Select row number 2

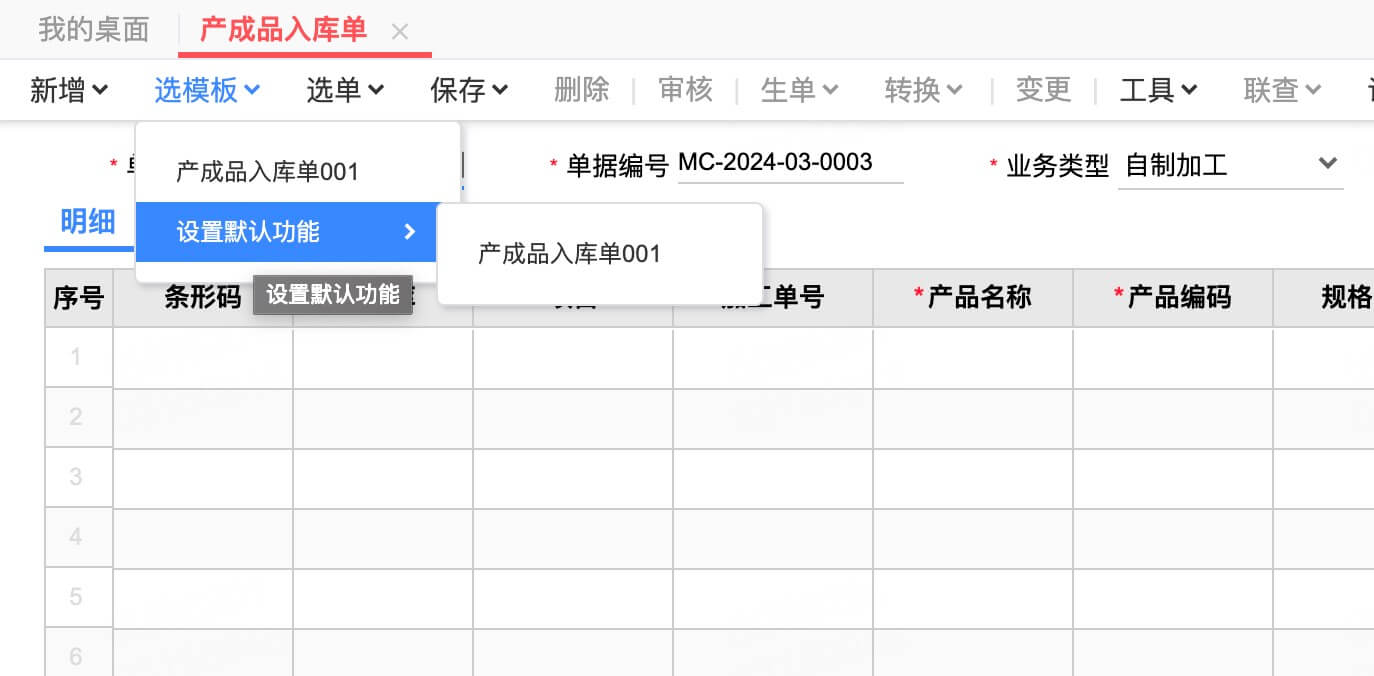pos(79,417)
